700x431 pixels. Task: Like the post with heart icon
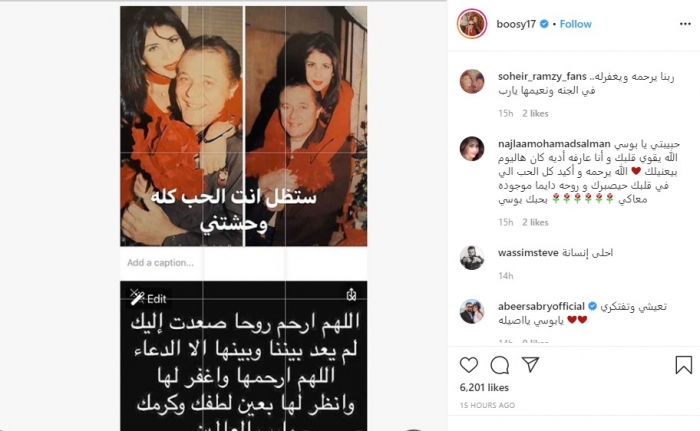(469, 365)
